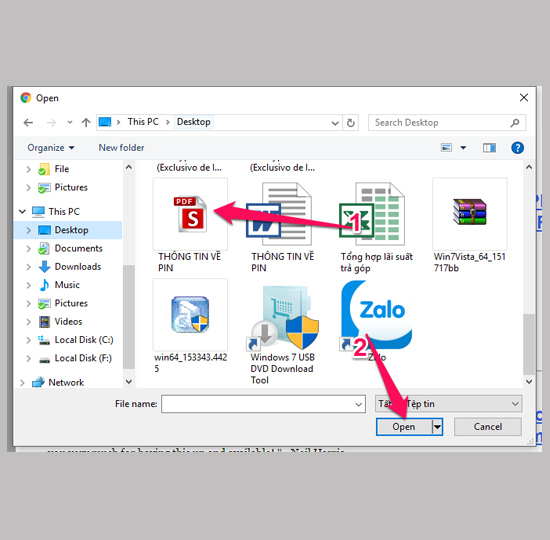
Task: Open the Open button split arrow
Action: tap(437, 427)
